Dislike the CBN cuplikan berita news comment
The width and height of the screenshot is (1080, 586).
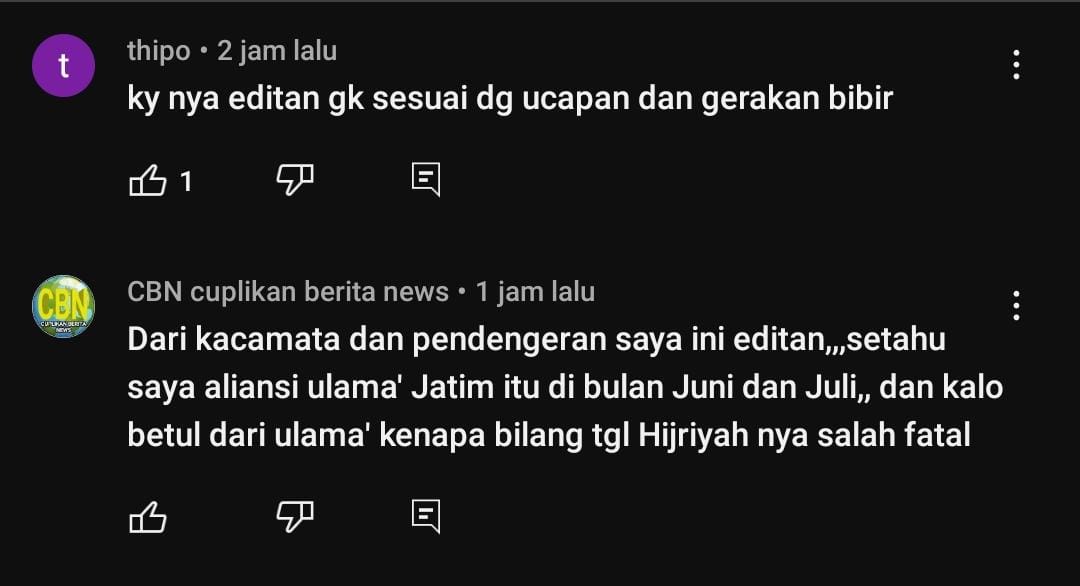pos(295,516)
